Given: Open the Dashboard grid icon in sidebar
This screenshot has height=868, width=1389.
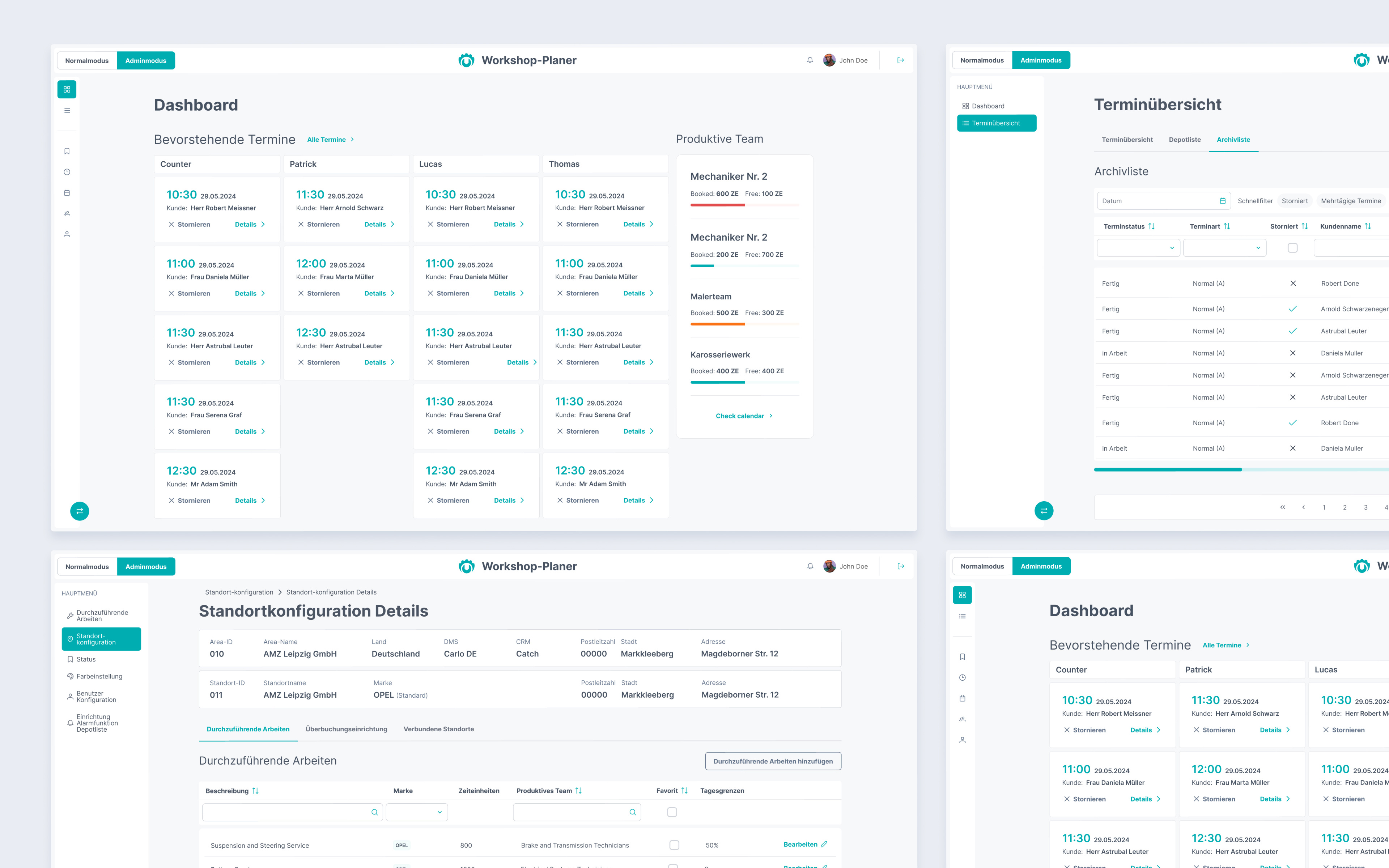Looking at the screenshot, I should point(67,89).
